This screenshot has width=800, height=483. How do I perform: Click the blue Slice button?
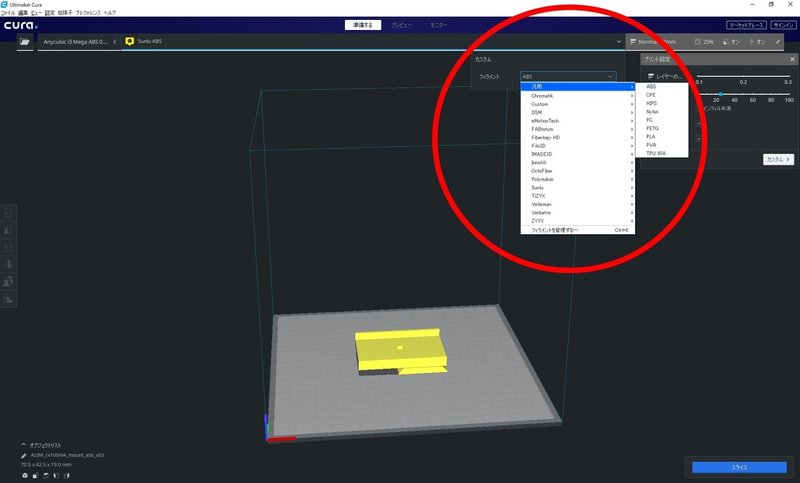point(739,467)
